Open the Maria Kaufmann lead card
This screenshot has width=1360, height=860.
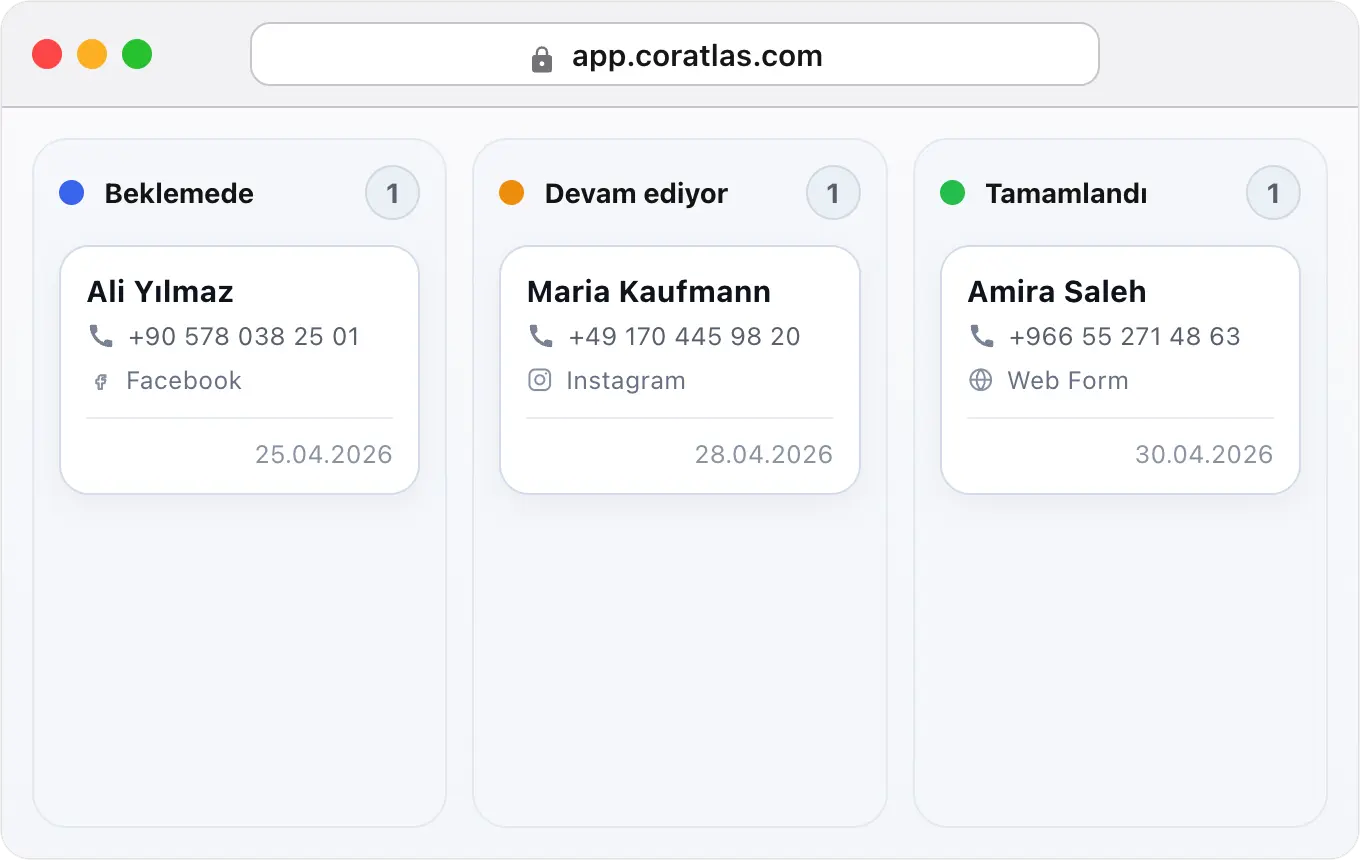[680, 370]
